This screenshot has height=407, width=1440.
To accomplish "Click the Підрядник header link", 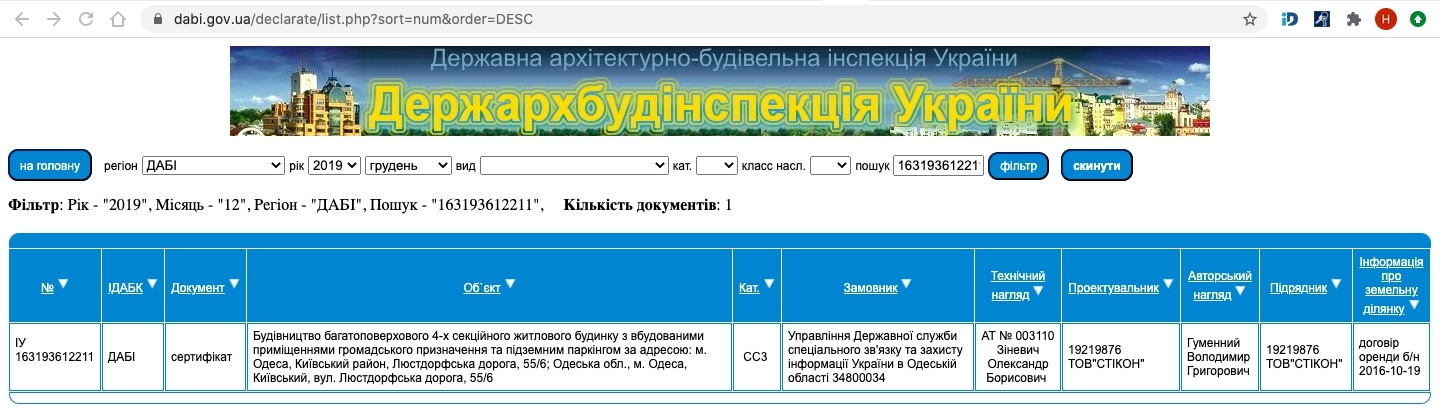I will (x=1299, y=287).
